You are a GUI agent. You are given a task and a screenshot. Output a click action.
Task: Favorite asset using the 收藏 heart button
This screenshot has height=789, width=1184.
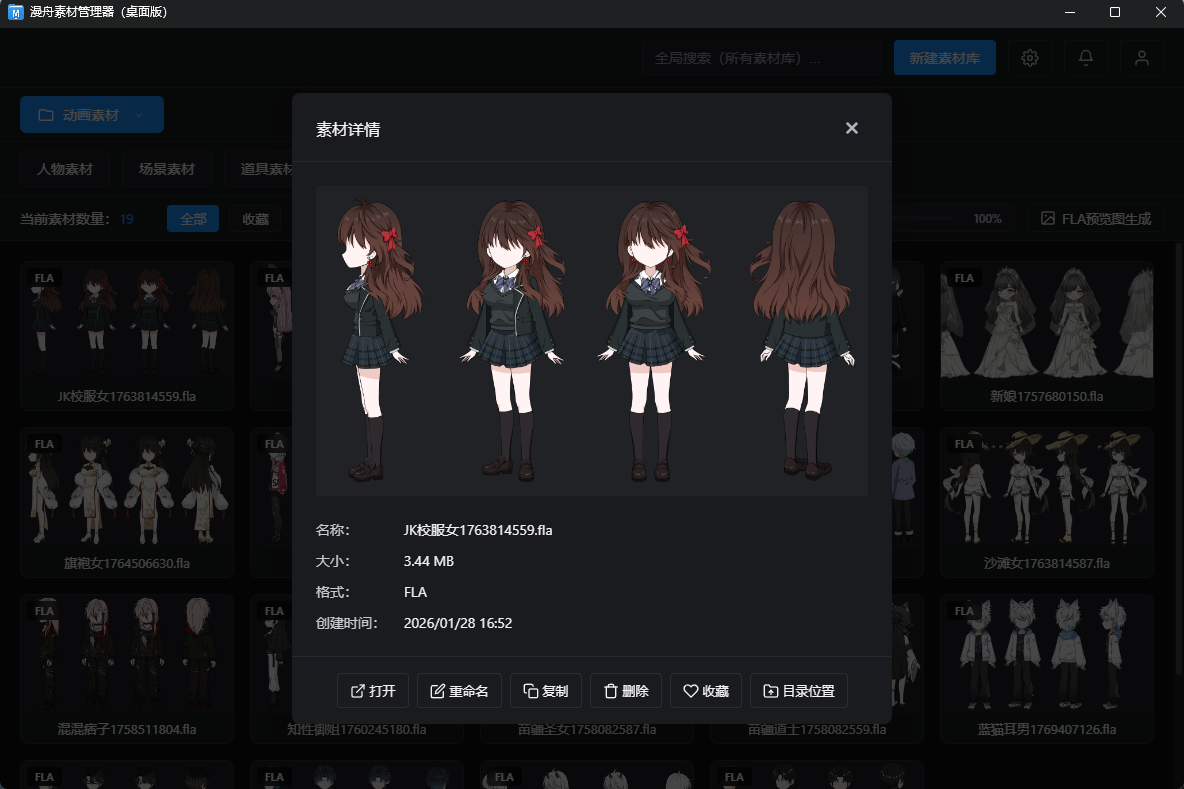coord(706,691)
